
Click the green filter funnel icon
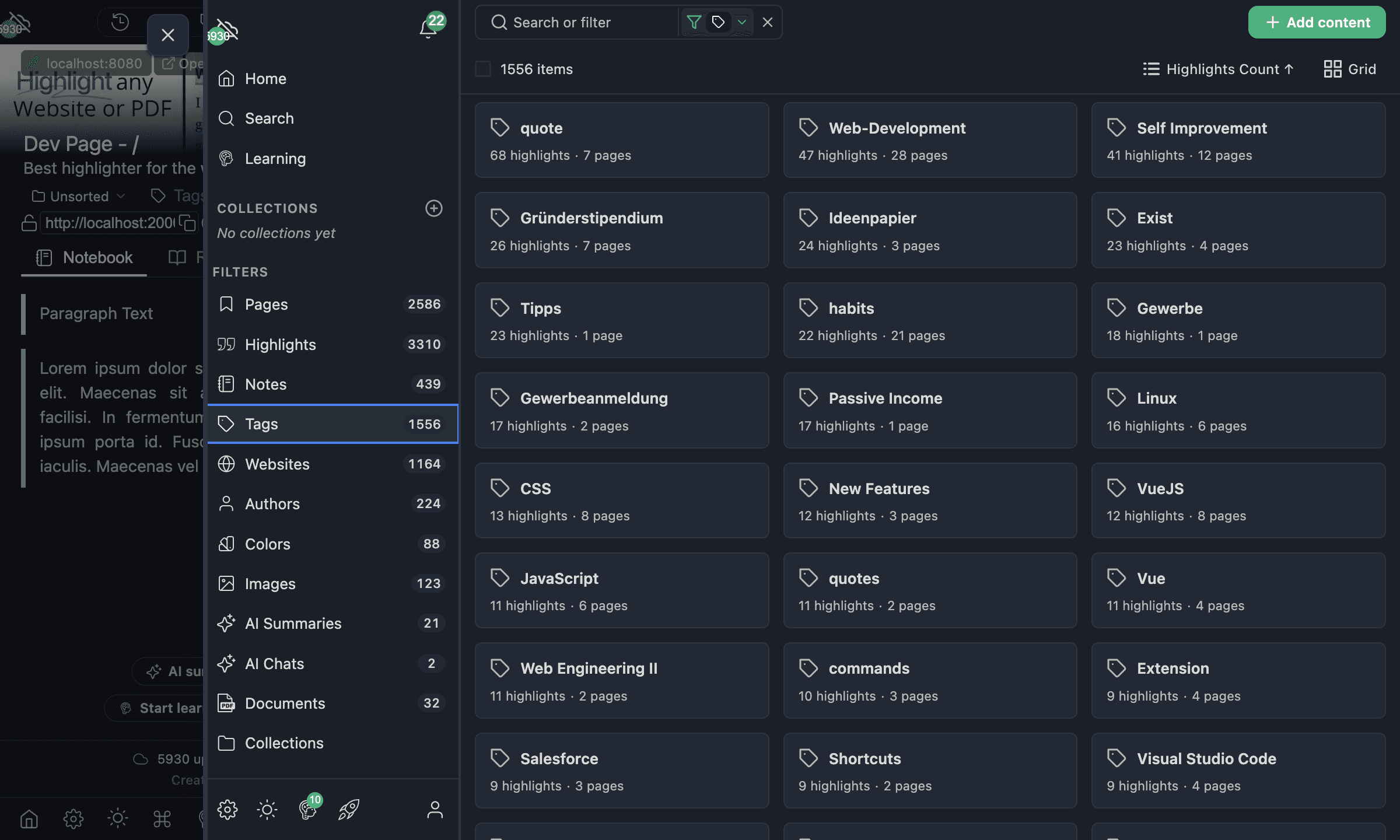694,22
